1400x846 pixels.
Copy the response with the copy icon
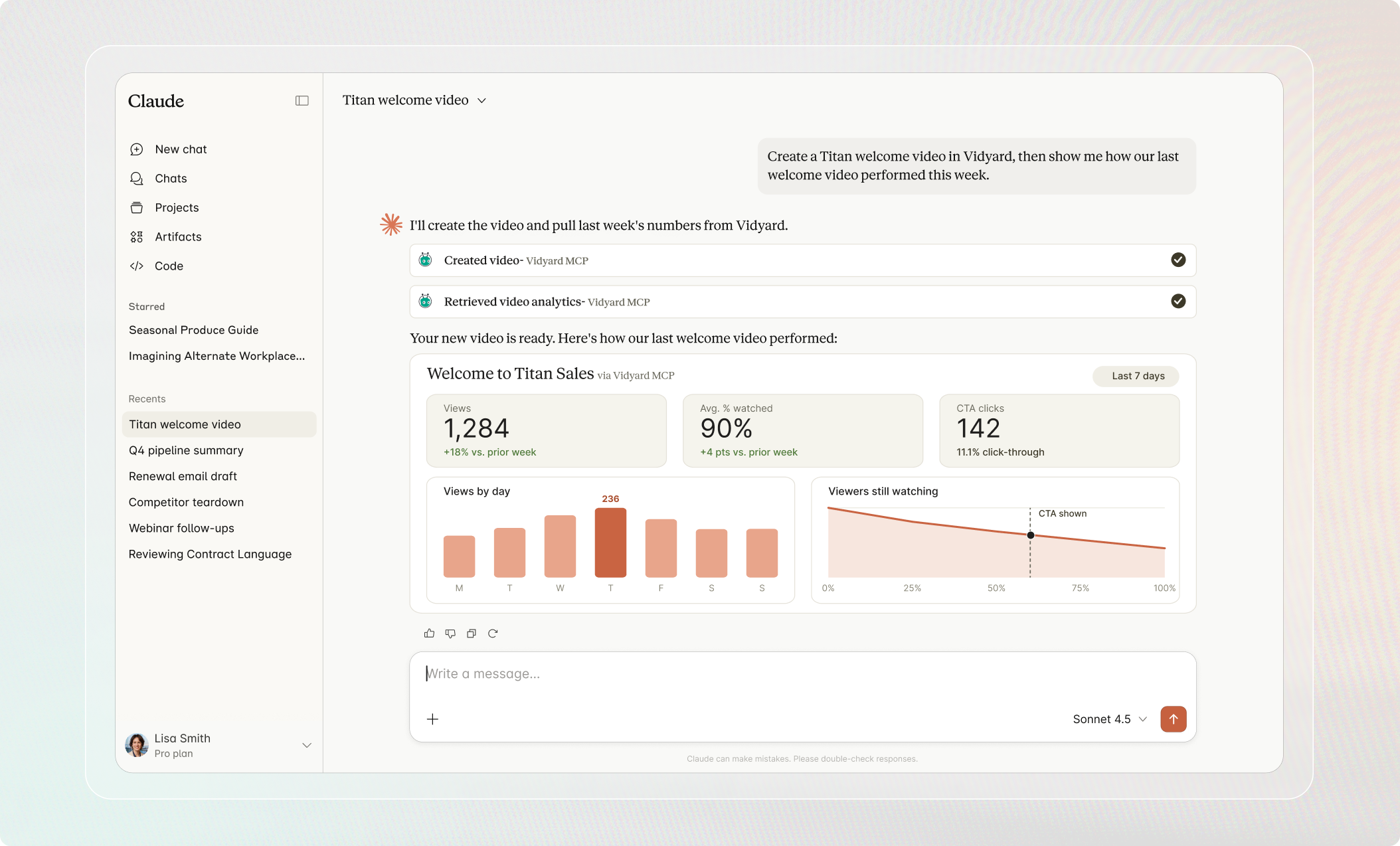click(x=472, y=634)
